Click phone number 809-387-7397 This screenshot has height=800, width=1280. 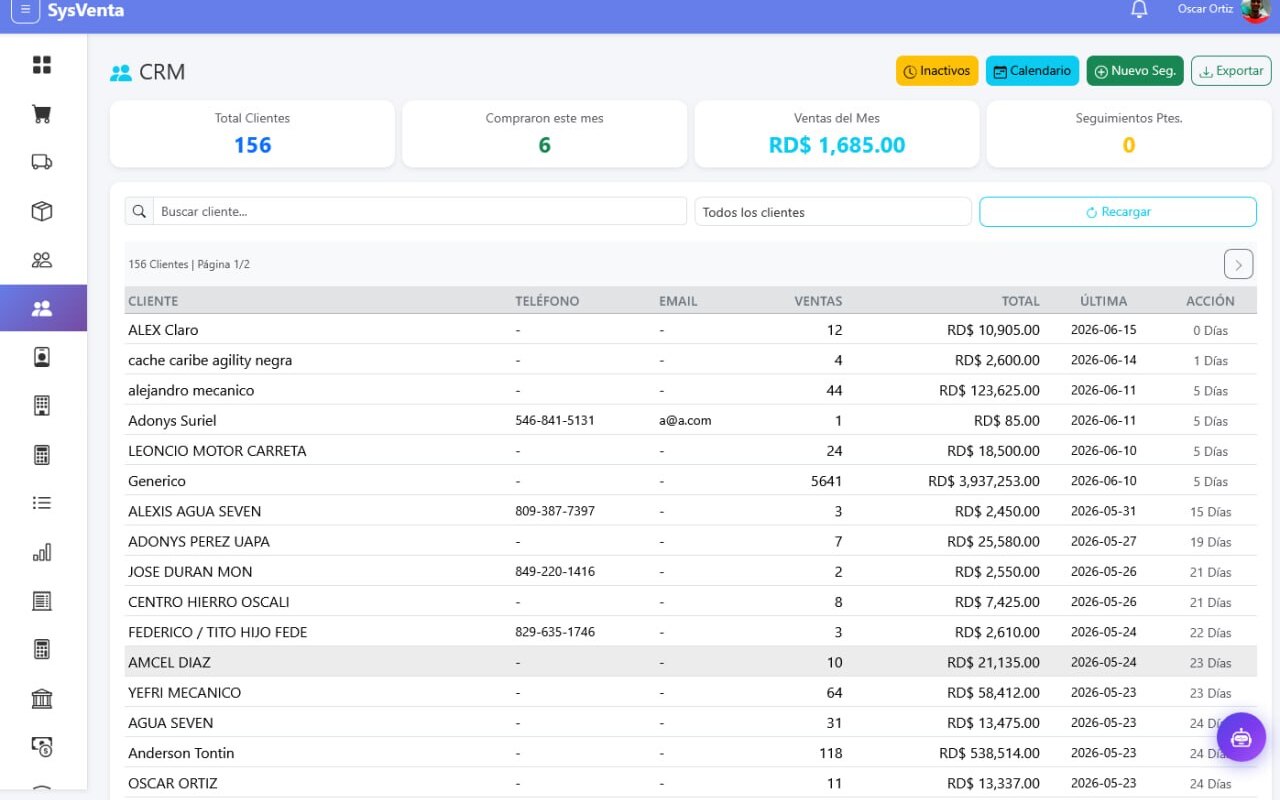click(555, 511)
